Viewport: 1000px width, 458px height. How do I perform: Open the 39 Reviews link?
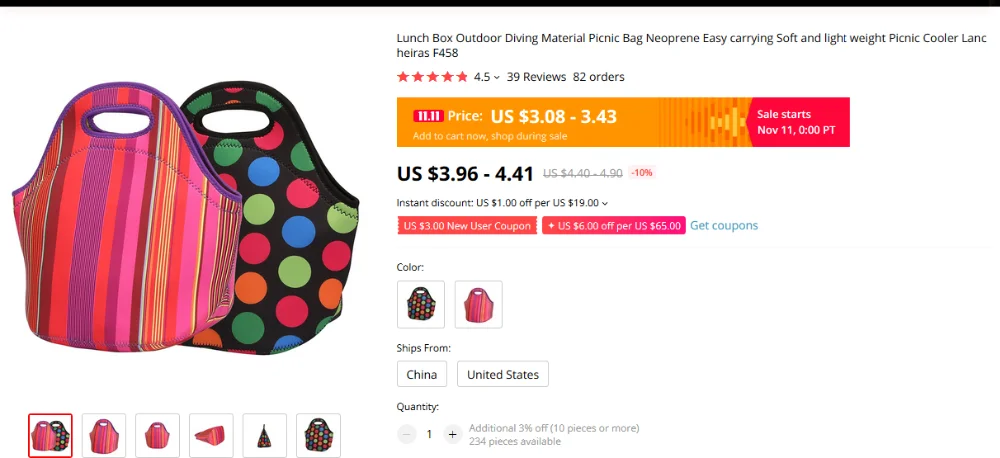tap(536, 77)
